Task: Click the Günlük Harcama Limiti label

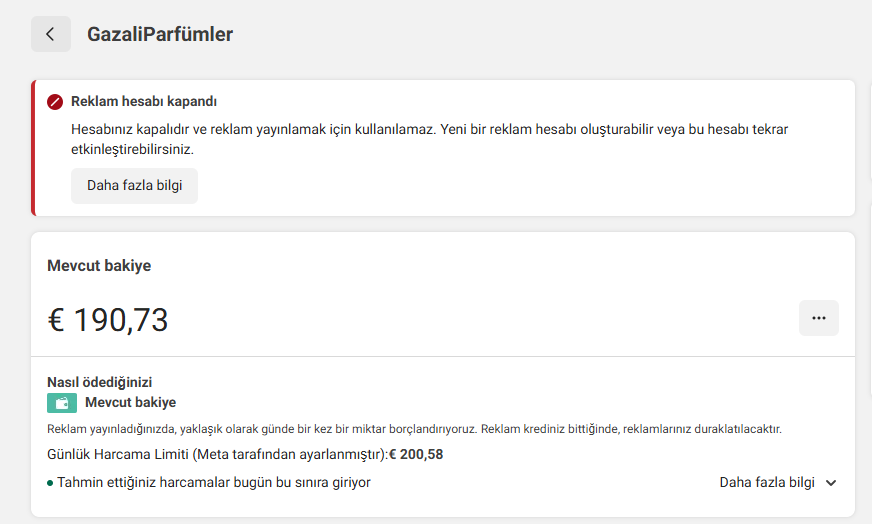Action: tap(216, 454)
